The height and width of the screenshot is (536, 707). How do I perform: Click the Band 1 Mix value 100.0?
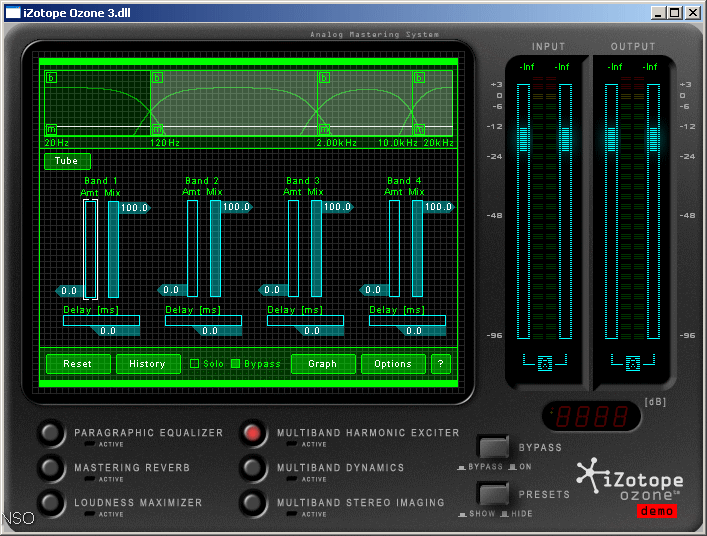coord(134,208)
